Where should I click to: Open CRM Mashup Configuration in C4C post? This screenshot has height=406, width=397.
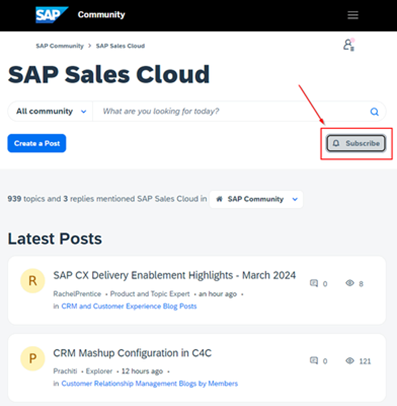pos(132,353)
